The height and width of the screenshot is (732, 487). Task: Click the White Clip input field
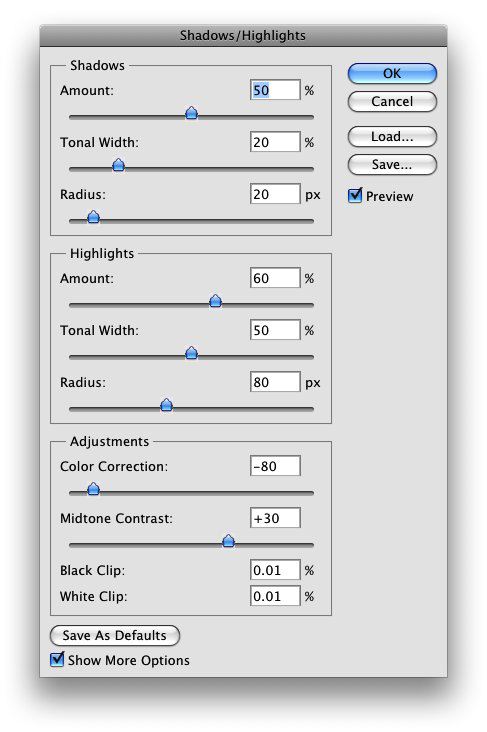coord(275,596)
